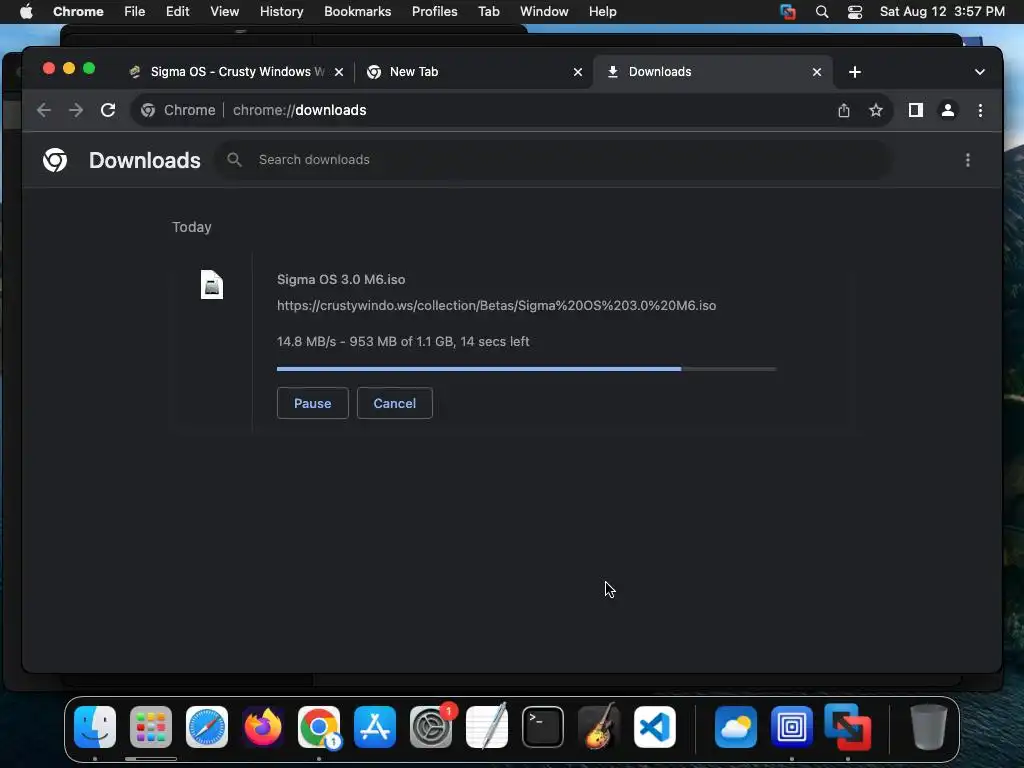Launch Visual Studio Code from the Dock
1024x768 pixels.
pyautogui.click(x=655, y=727)
